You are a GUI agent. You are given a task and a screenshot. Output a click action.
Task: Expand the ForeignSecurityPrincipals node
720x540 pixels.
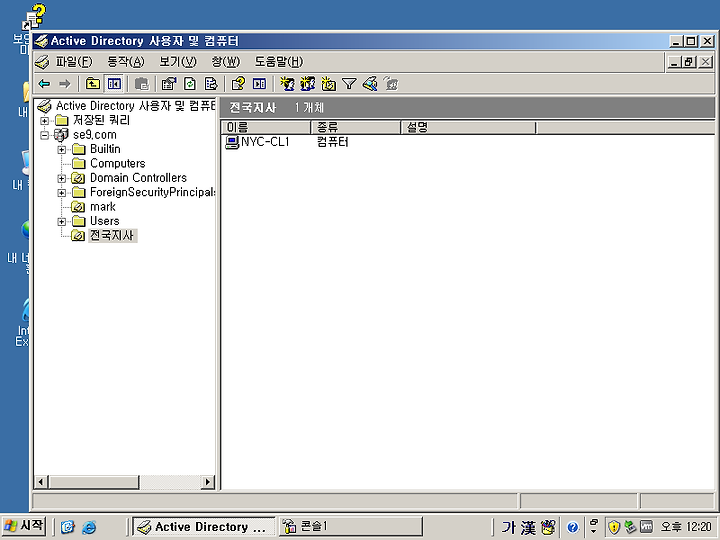click(62, 193)
